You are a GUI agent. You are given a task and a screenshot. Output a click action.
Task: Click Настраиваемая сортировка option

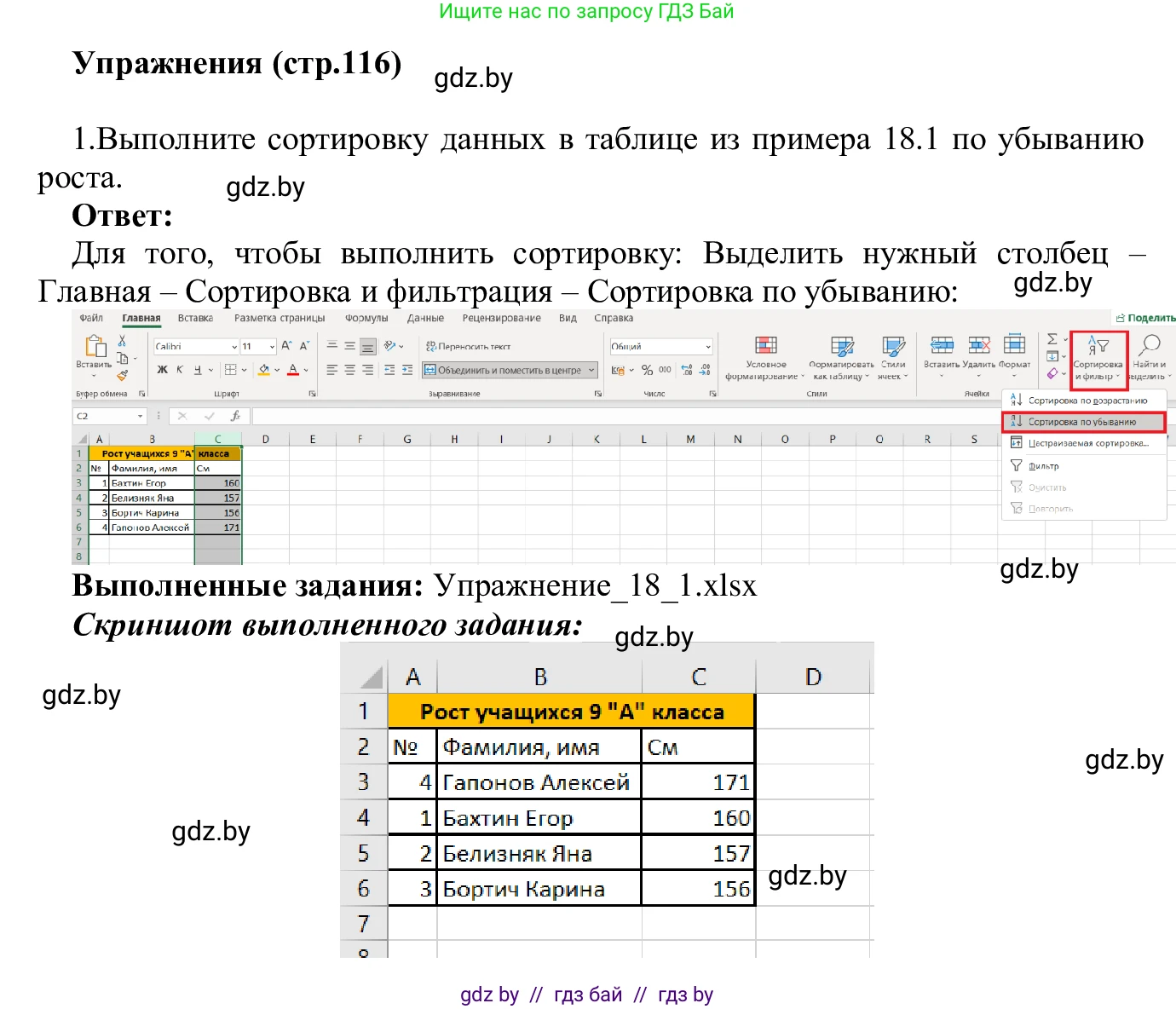tap(1088, 441)
